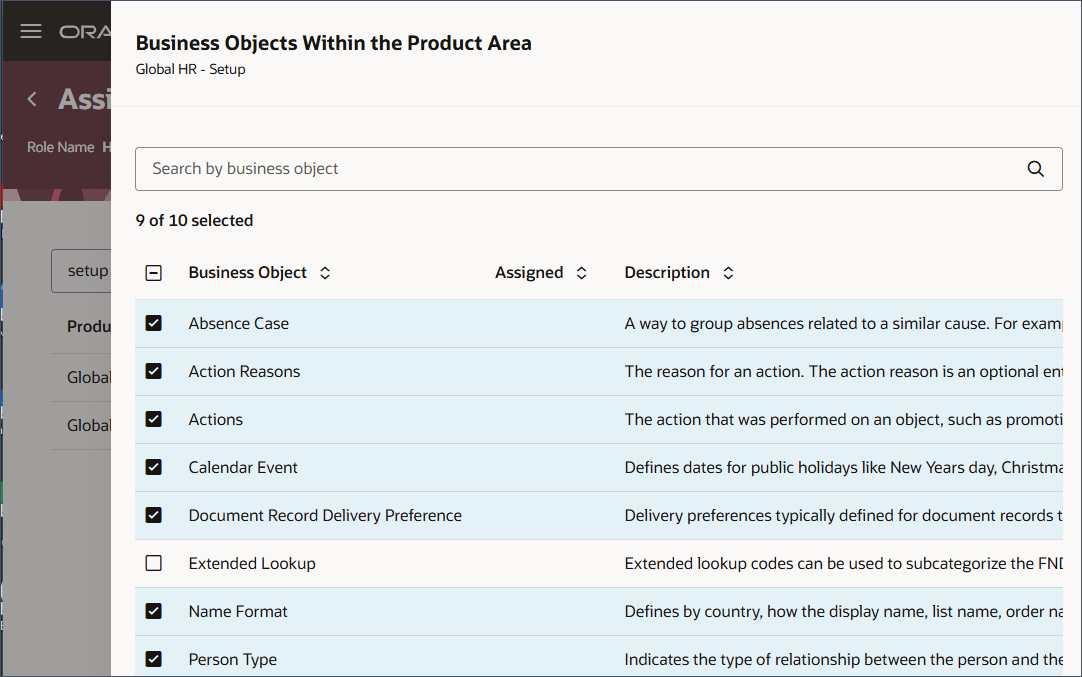
Task: Uncheck the Absence Case checkbox
Action: coord(154,324)
